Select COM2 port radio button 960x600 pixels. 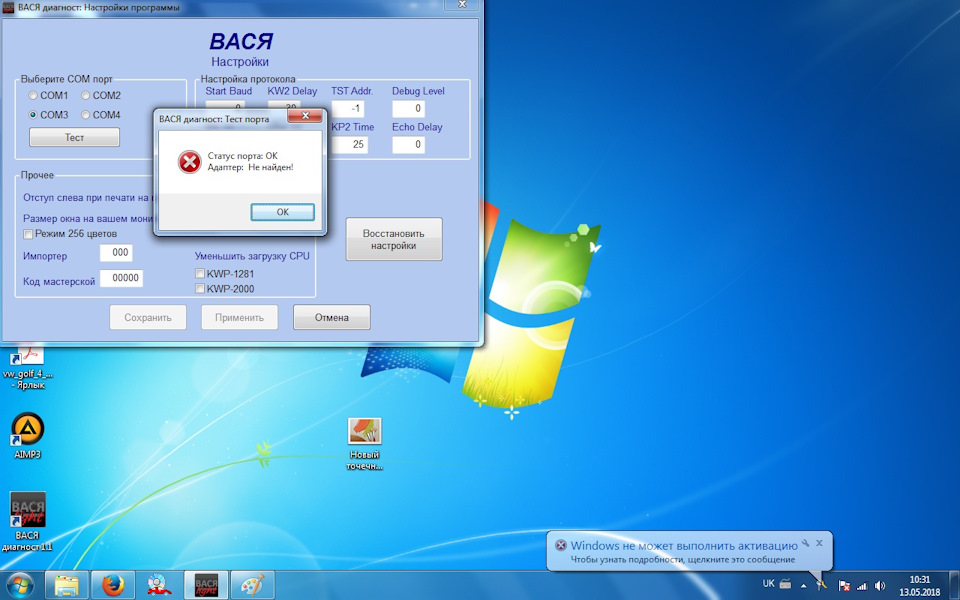pyautogui.click(x=86, y=96)
